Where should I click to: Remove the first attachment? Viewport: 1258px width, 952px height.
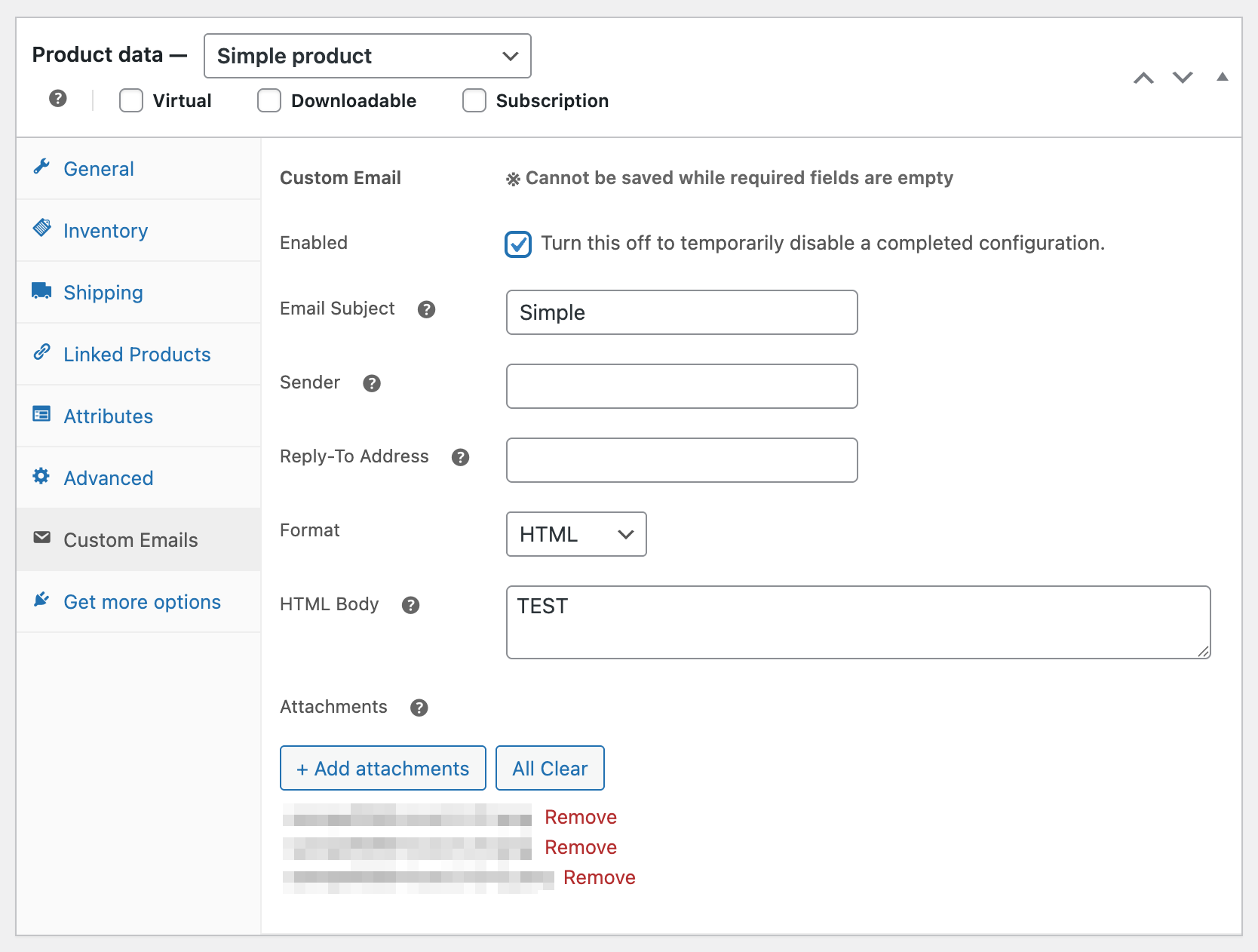[x=580, y=817]
